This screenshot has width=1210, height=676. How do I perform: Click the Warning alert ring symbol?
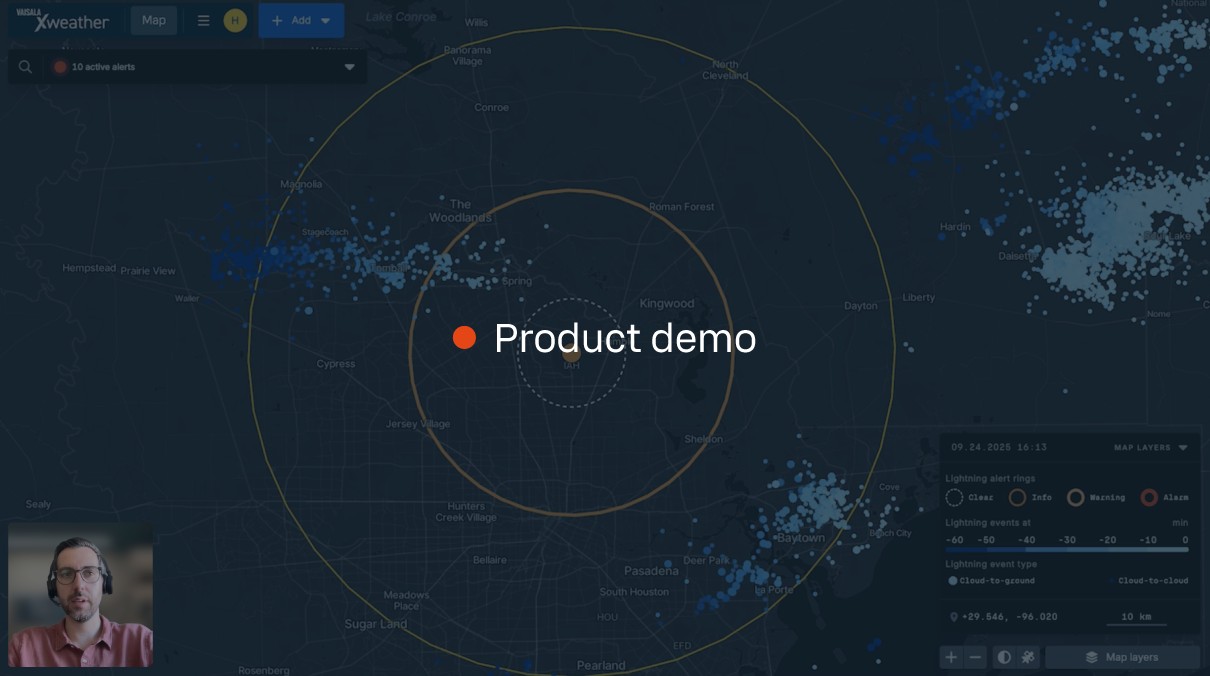[x=1075, y=497]
